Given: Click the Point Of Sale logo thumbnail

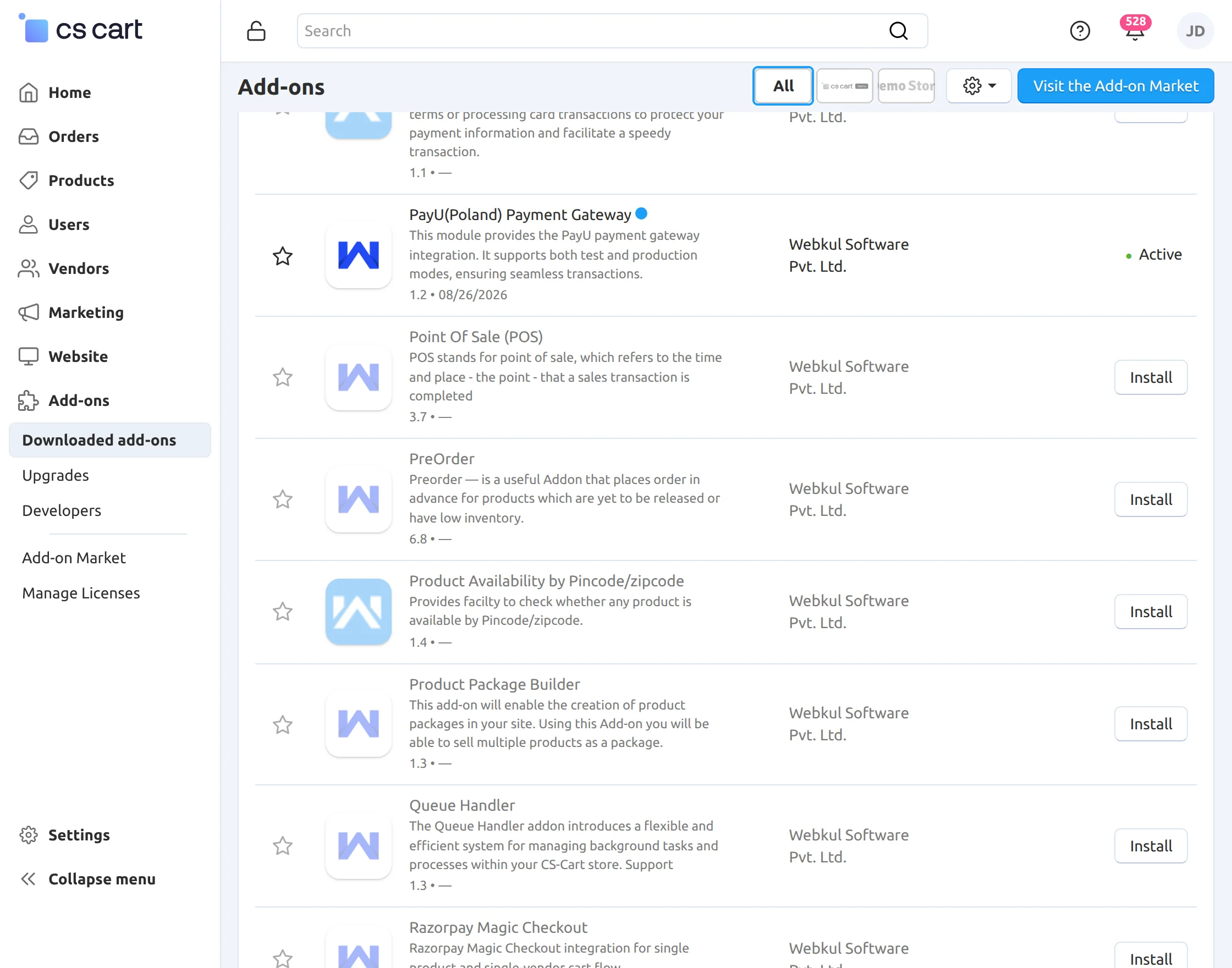Looking at the screenshot, I should (358, 377).
